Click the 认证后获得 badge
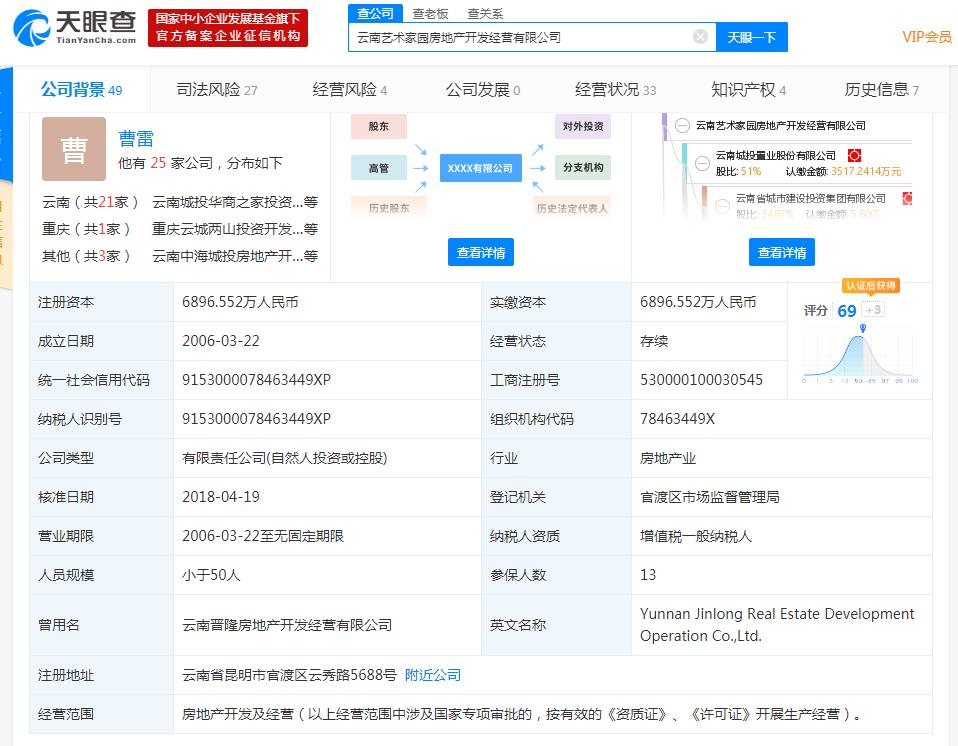Image resolution: width=958 pixels, height=746 pixels. [871, 286]
